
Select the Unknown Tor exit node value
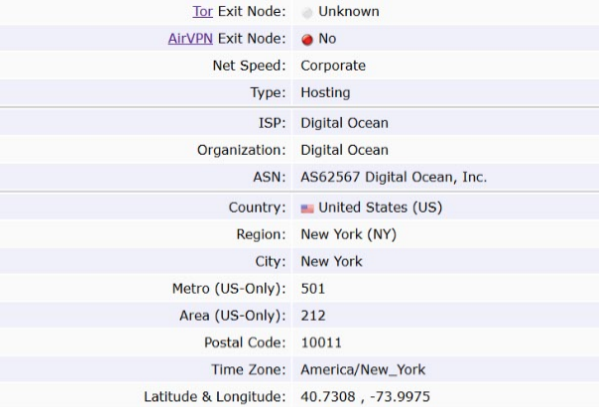[x=349, y=11]
